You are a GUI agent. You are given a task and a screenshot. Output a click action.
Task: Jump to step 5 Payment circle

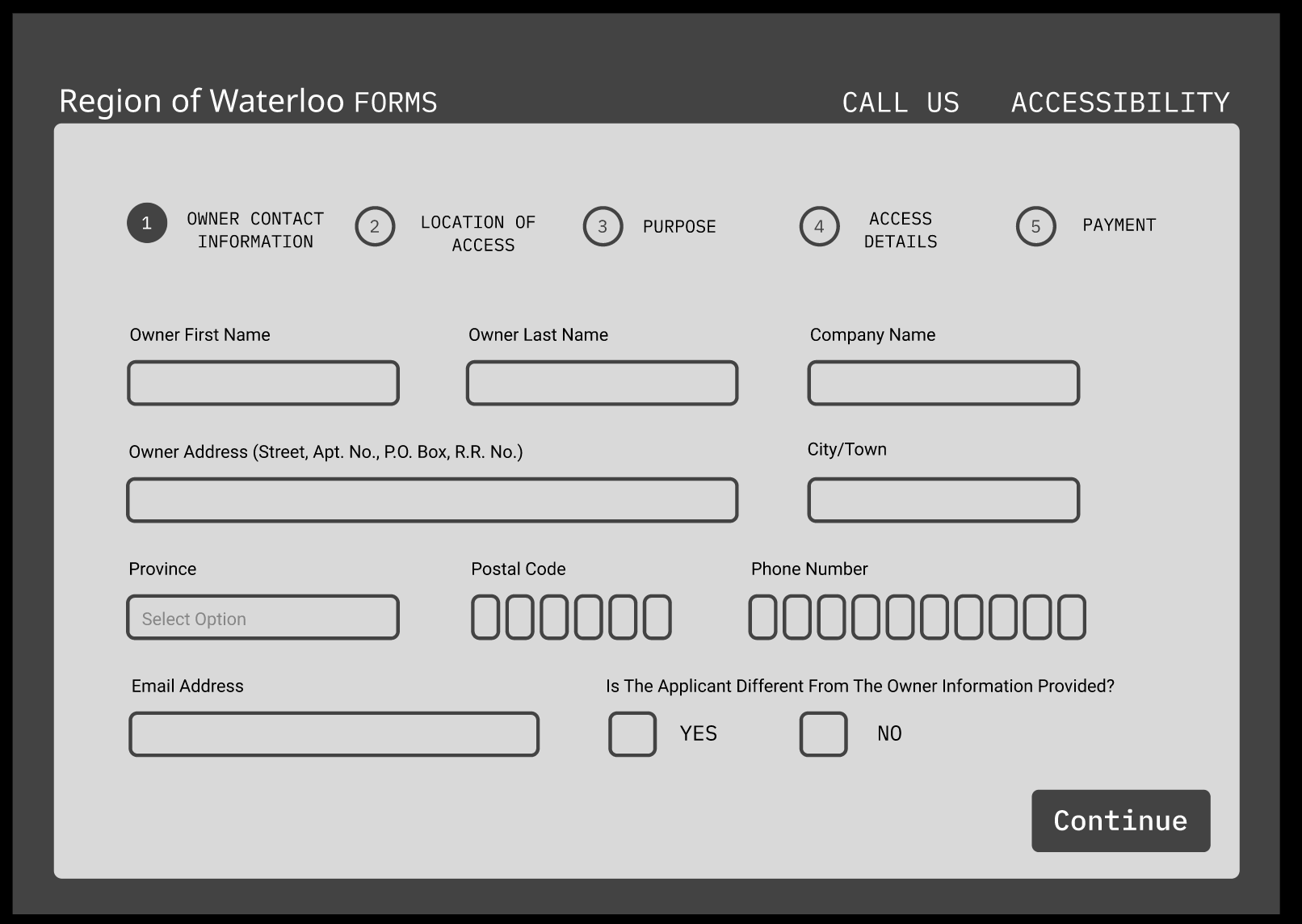tap(1035, 227)
